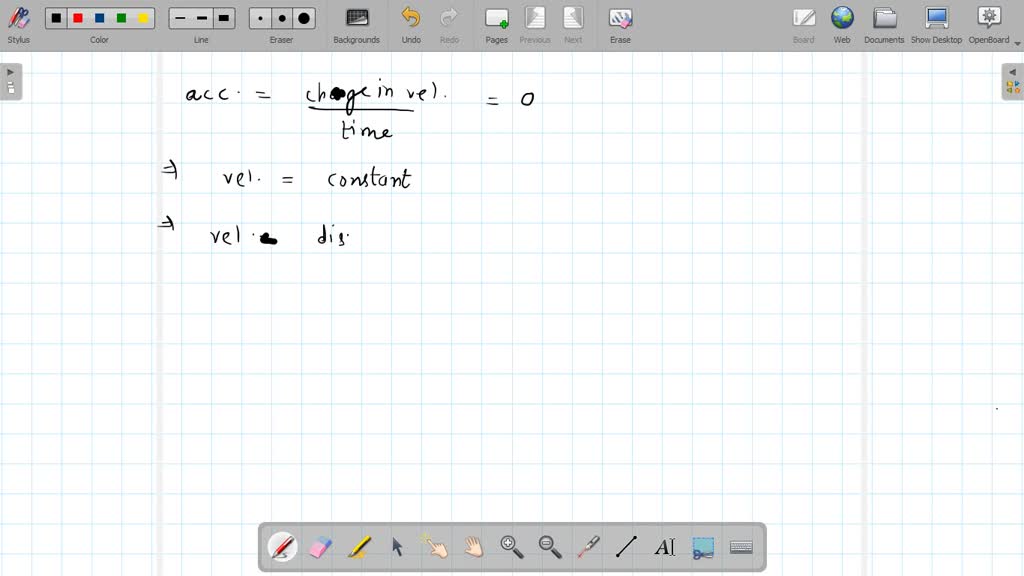Use the screen capture tool
The image size is (1024, 576).
click(x=702, y=547)
